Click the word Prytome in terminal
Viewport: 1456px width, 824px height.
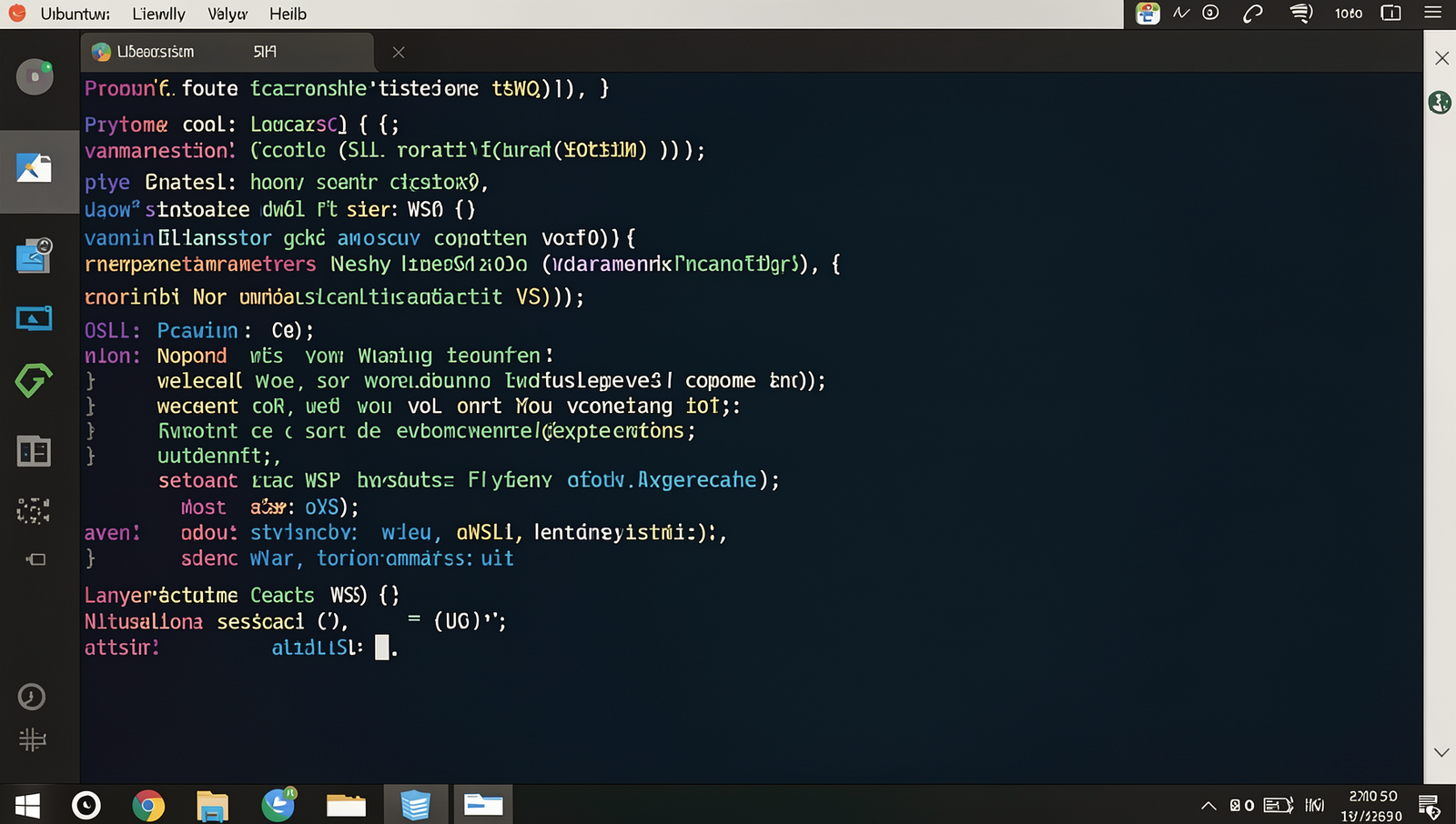(126, 125)
